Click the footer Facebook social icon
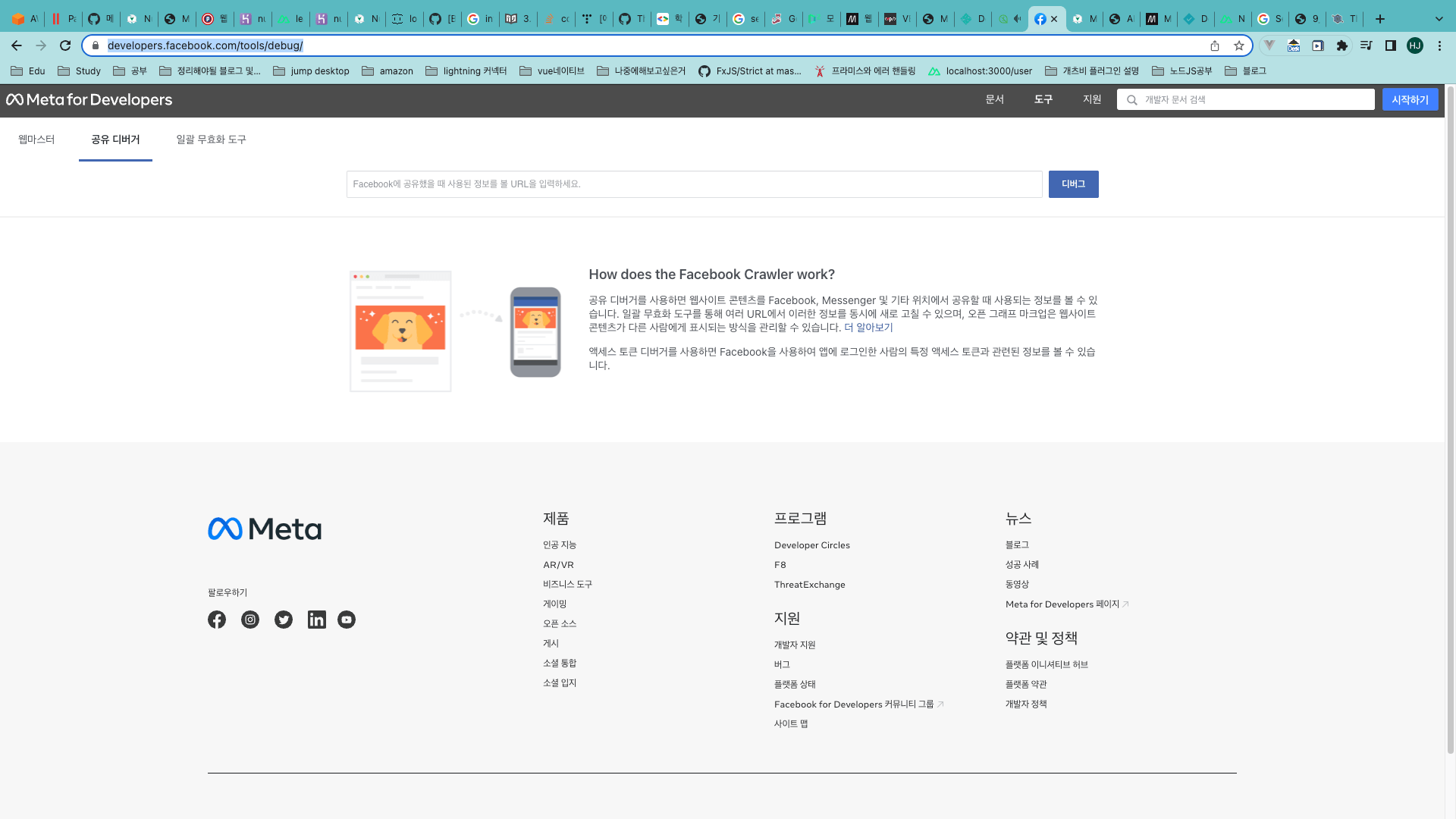Image resolution: width=1456 pixels, height=819 pixels. coord(217,620)
